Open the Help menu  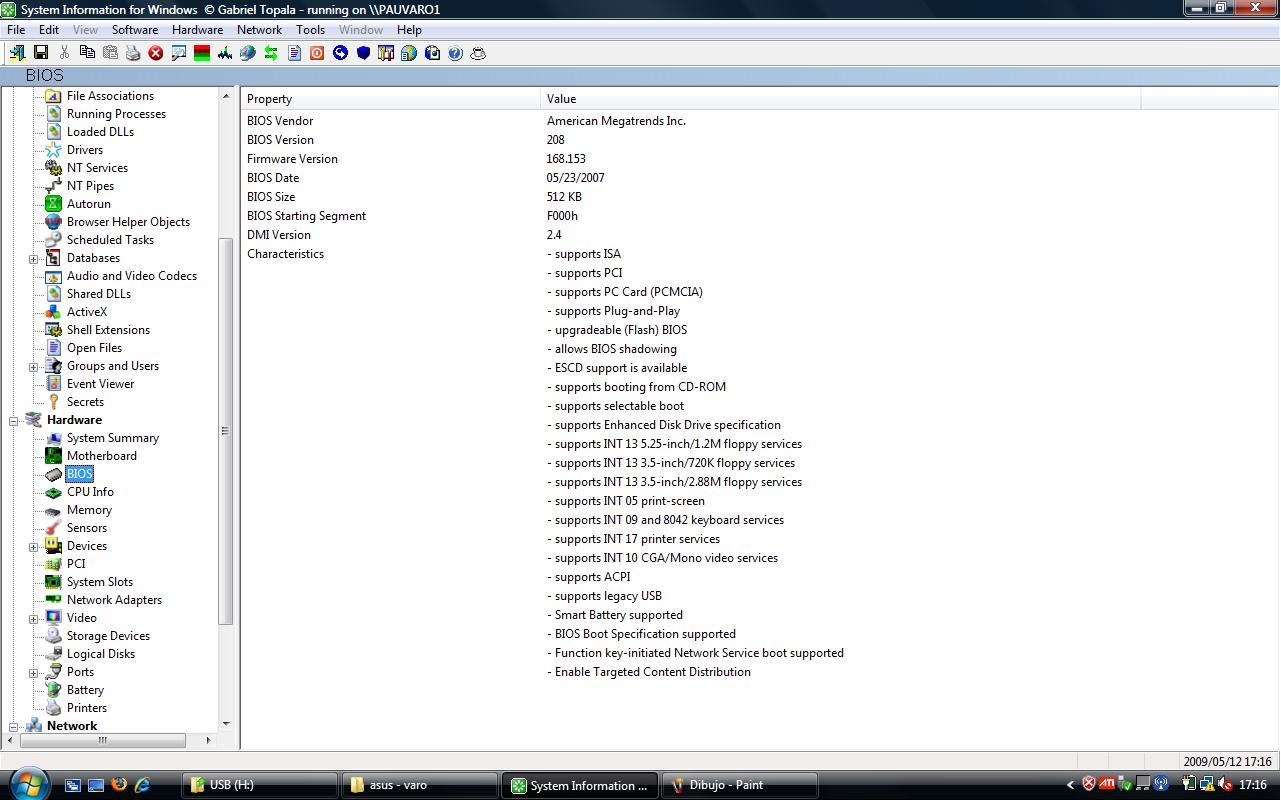[409, 30]
